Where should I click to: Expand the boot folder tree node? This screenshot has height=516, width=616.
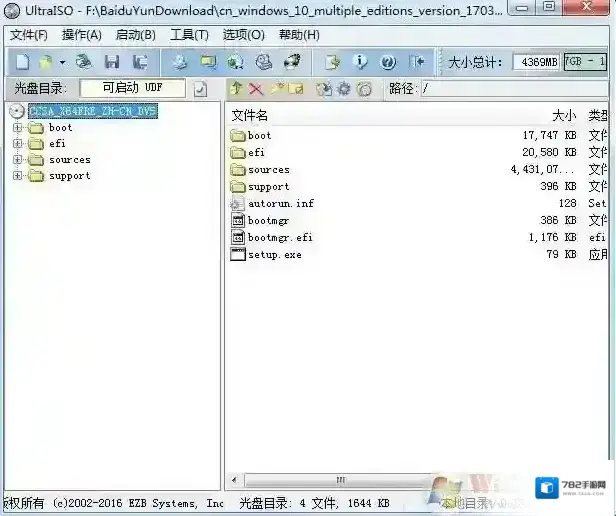[x=17, y=128]
